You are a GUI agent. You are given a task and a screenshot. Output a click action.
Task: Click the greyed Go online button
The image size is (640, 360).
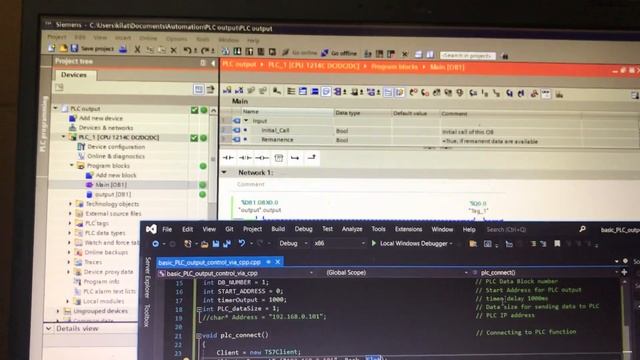(300, 53)
